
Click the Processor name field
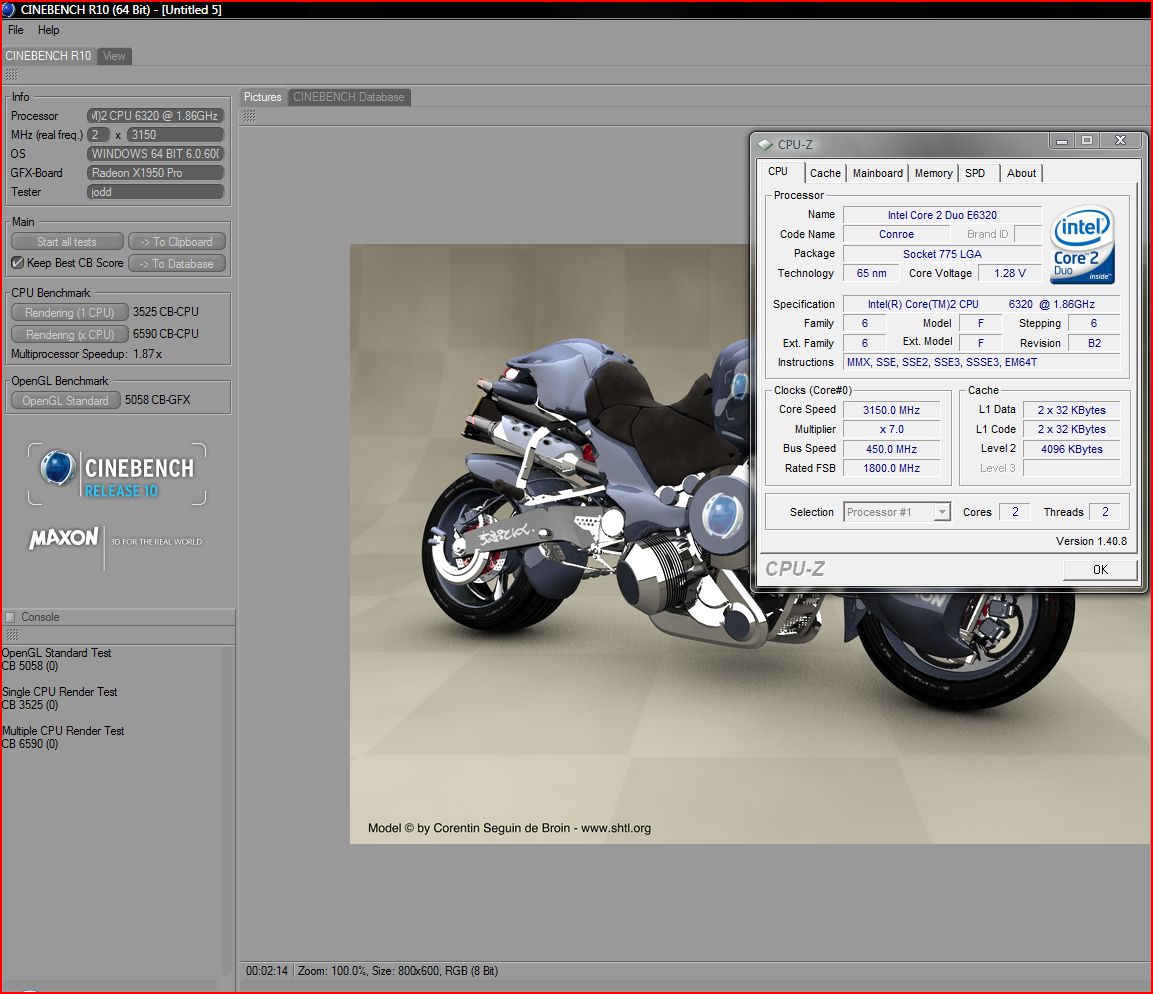tap(155, 115)
